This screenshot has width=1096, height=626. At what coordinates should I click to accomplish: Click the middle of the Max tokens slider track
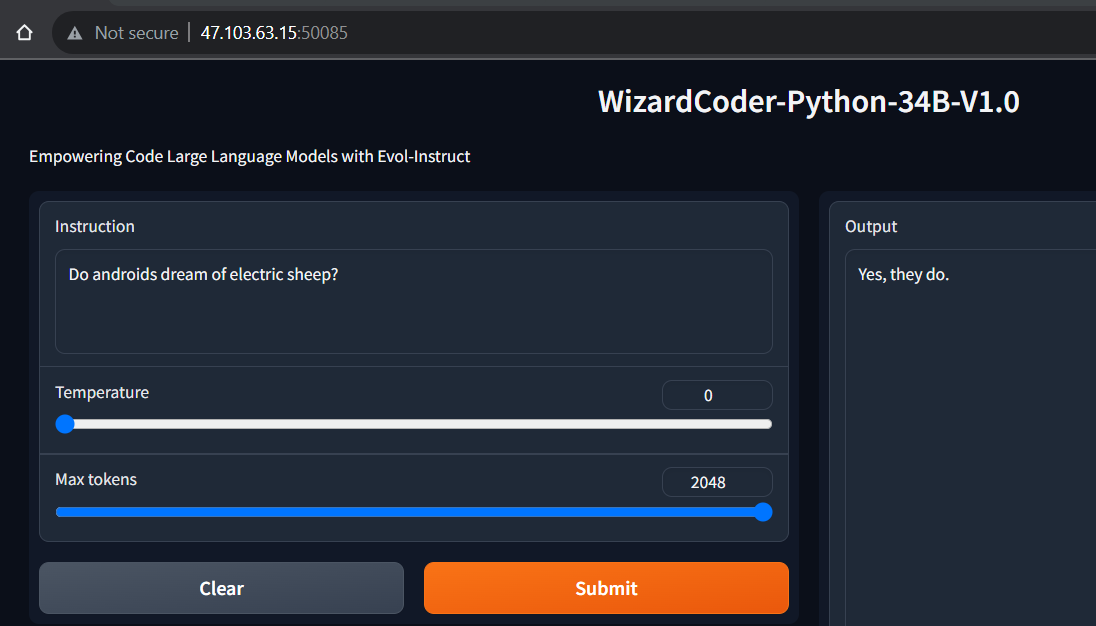coord(413,512)
